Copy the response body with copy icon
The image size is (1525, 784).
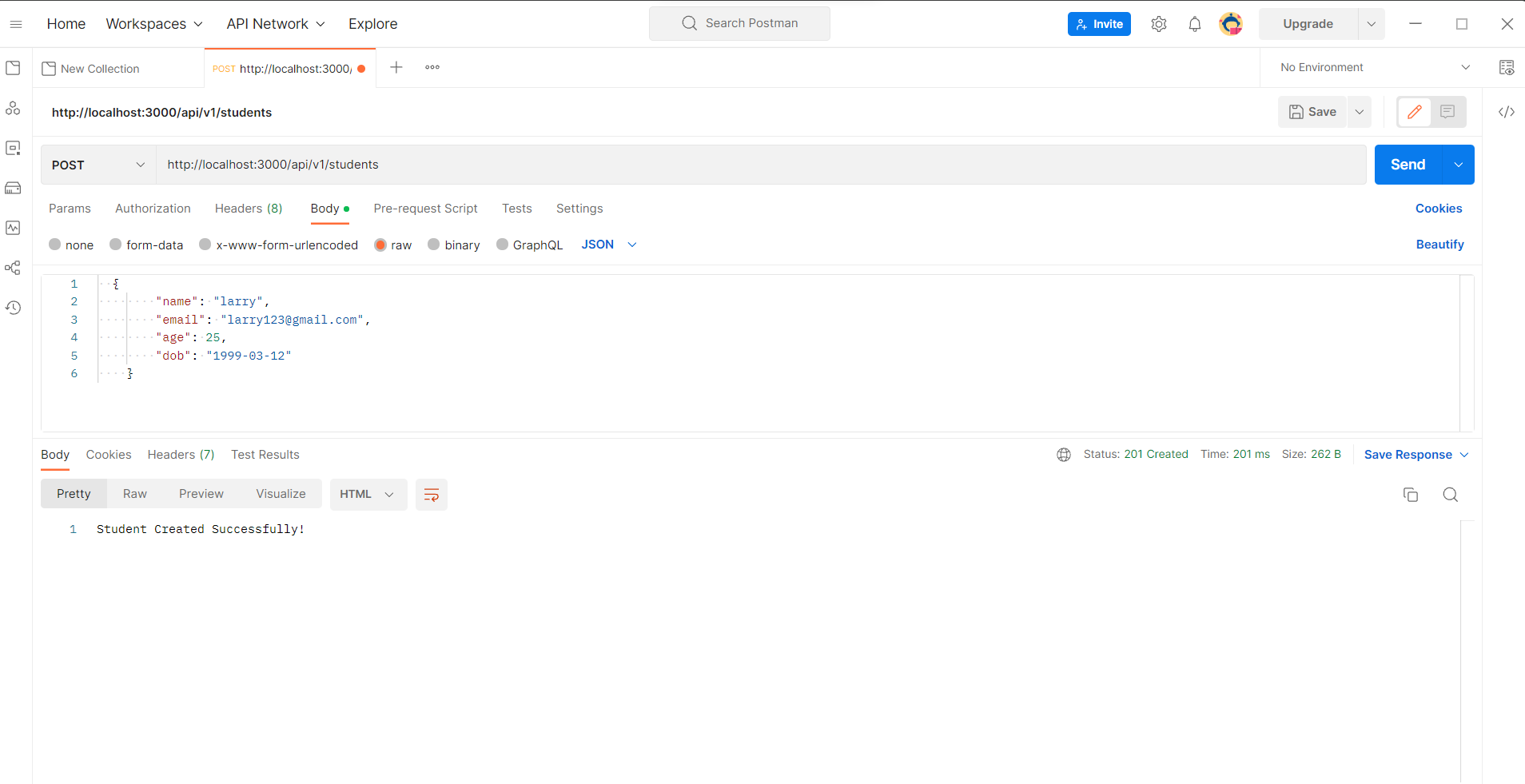[1410, 495]
